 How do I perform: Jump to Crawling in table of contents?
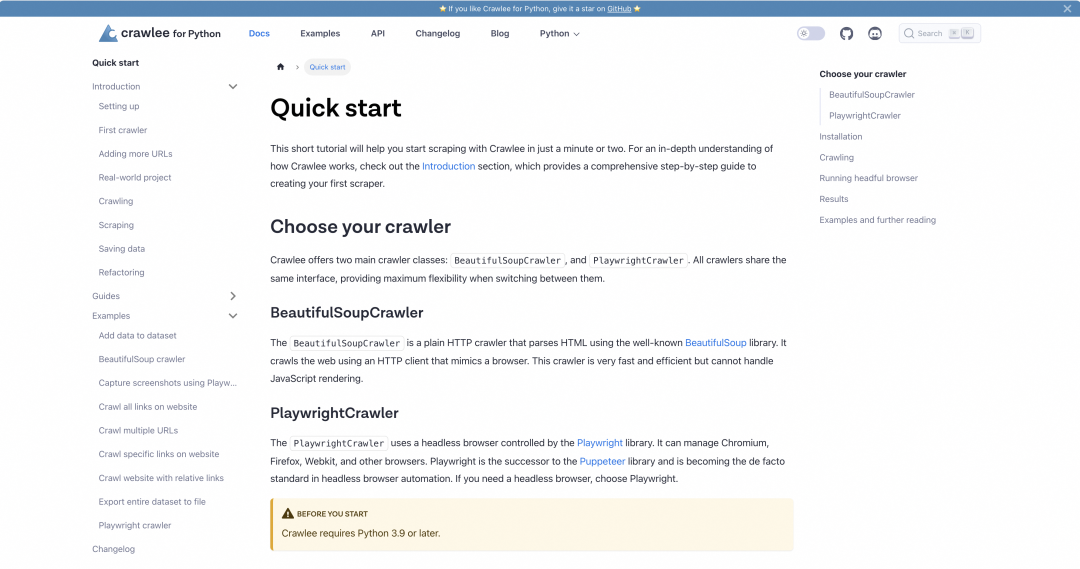click(x=836, y=158)
